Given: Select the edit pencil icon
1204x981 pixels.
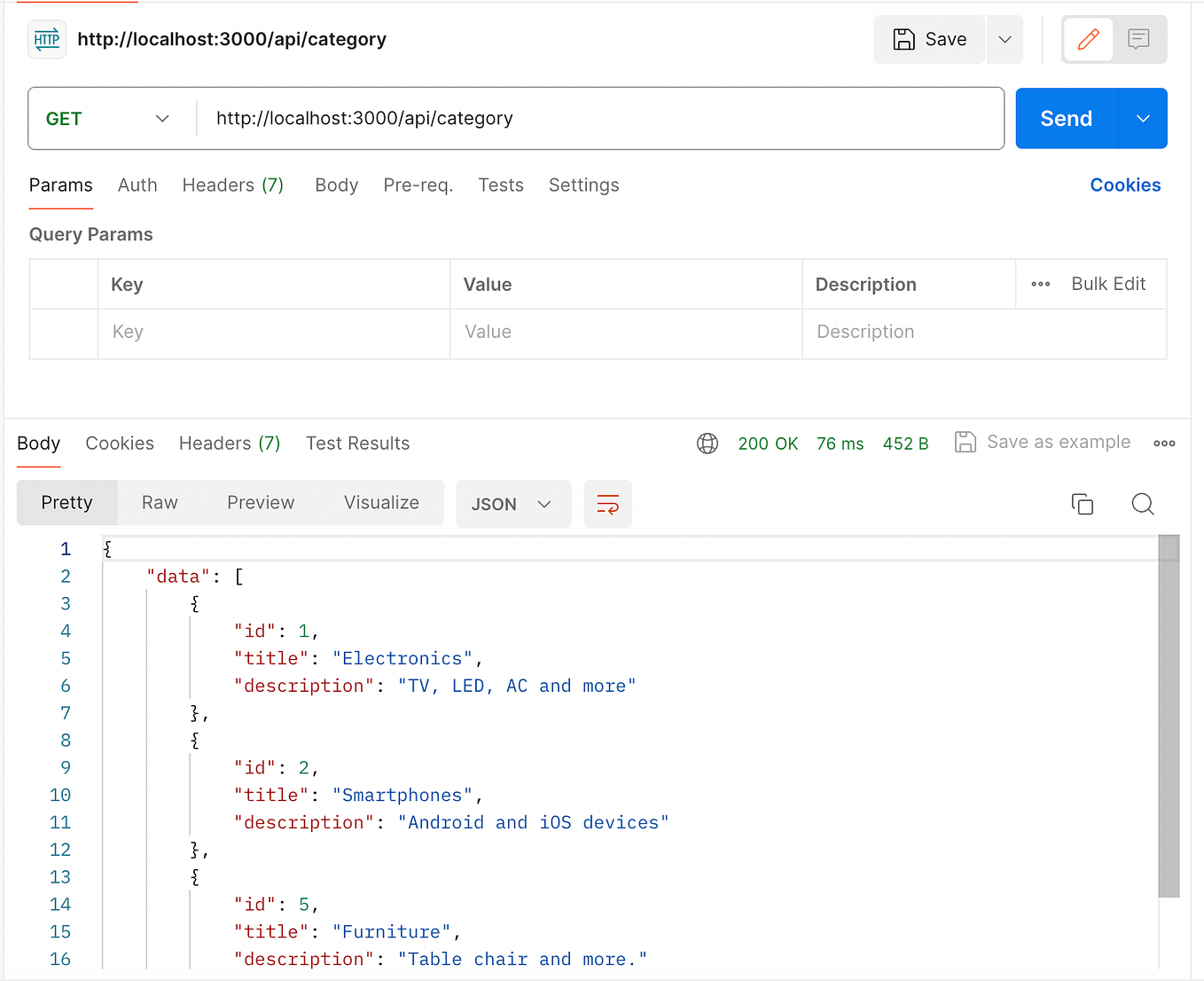Looking at the screenshot, I should (x=1088, y=39).
